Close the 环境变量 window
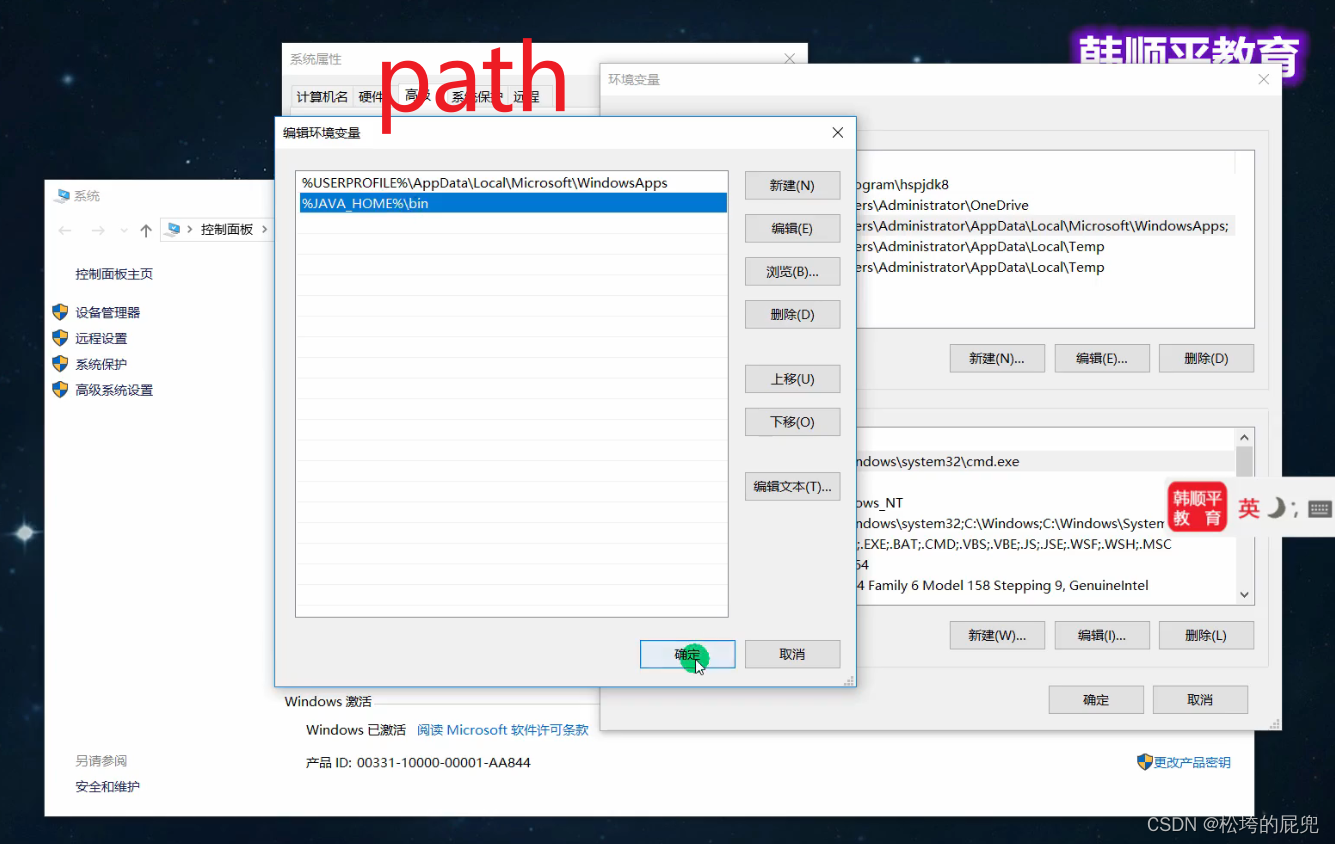This screenshot has height=844, width=1335. pos(1263,79)
